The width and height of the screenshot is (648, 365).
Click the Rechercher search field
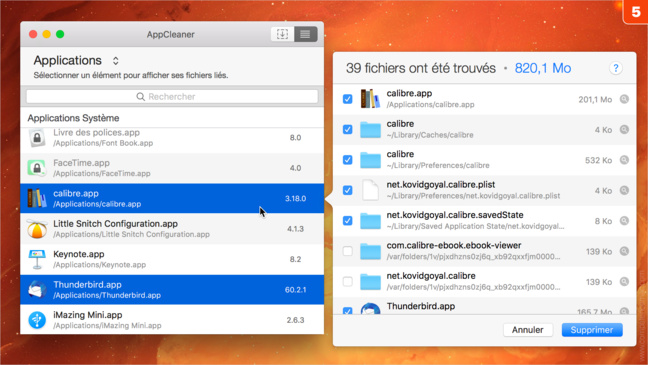(x=172, y=97)
